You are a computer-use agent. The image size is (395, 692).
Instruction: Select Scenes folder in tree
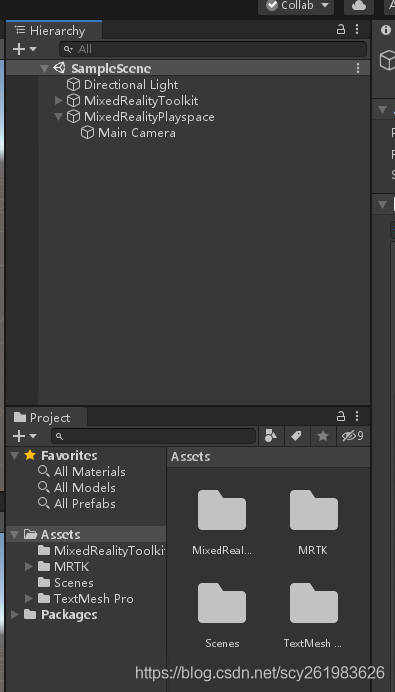pyautogui.click(x=74, y=583)
